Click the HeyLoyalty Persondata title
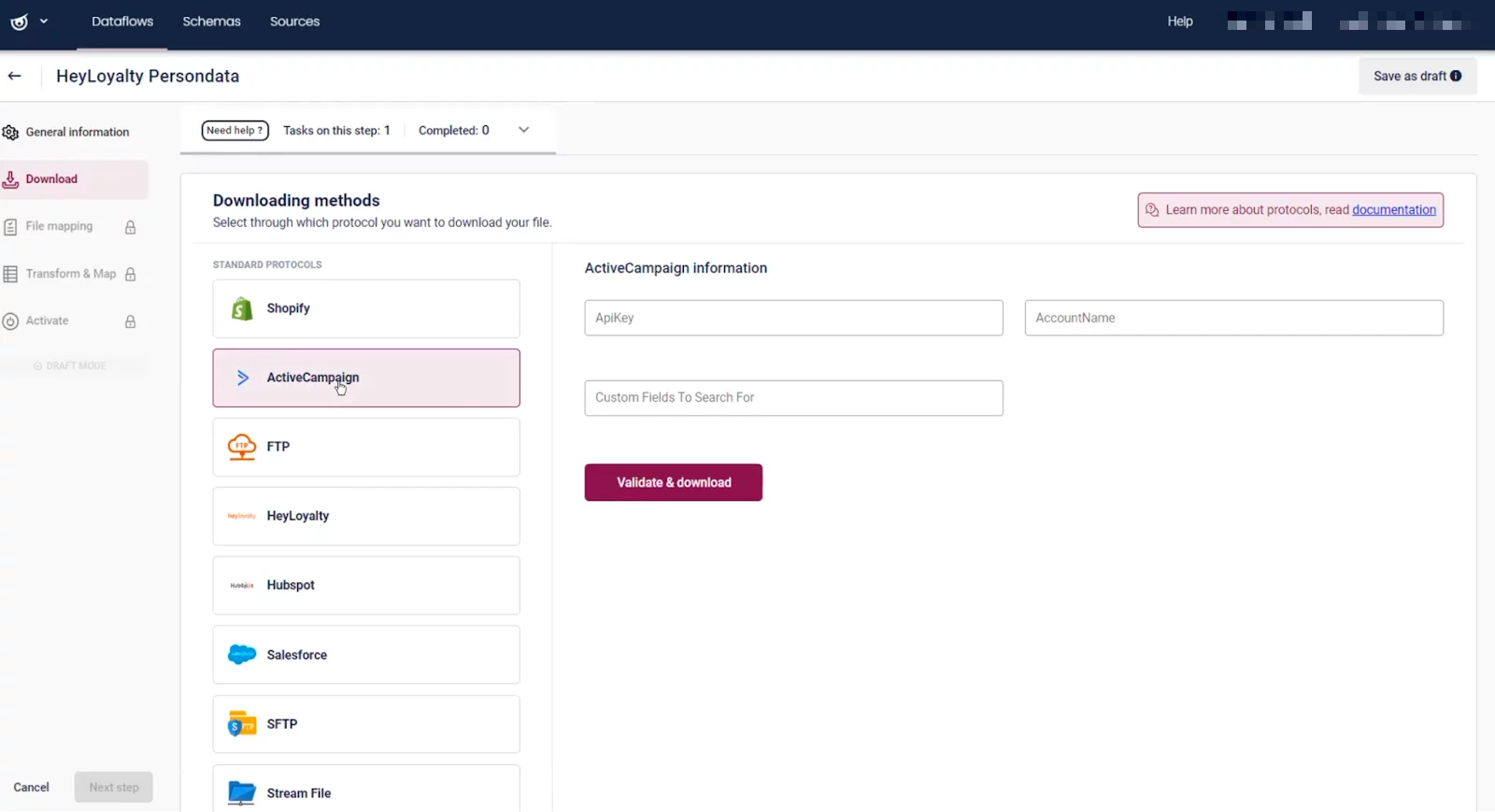The image size is (1495, 812). tap(148, 76)
